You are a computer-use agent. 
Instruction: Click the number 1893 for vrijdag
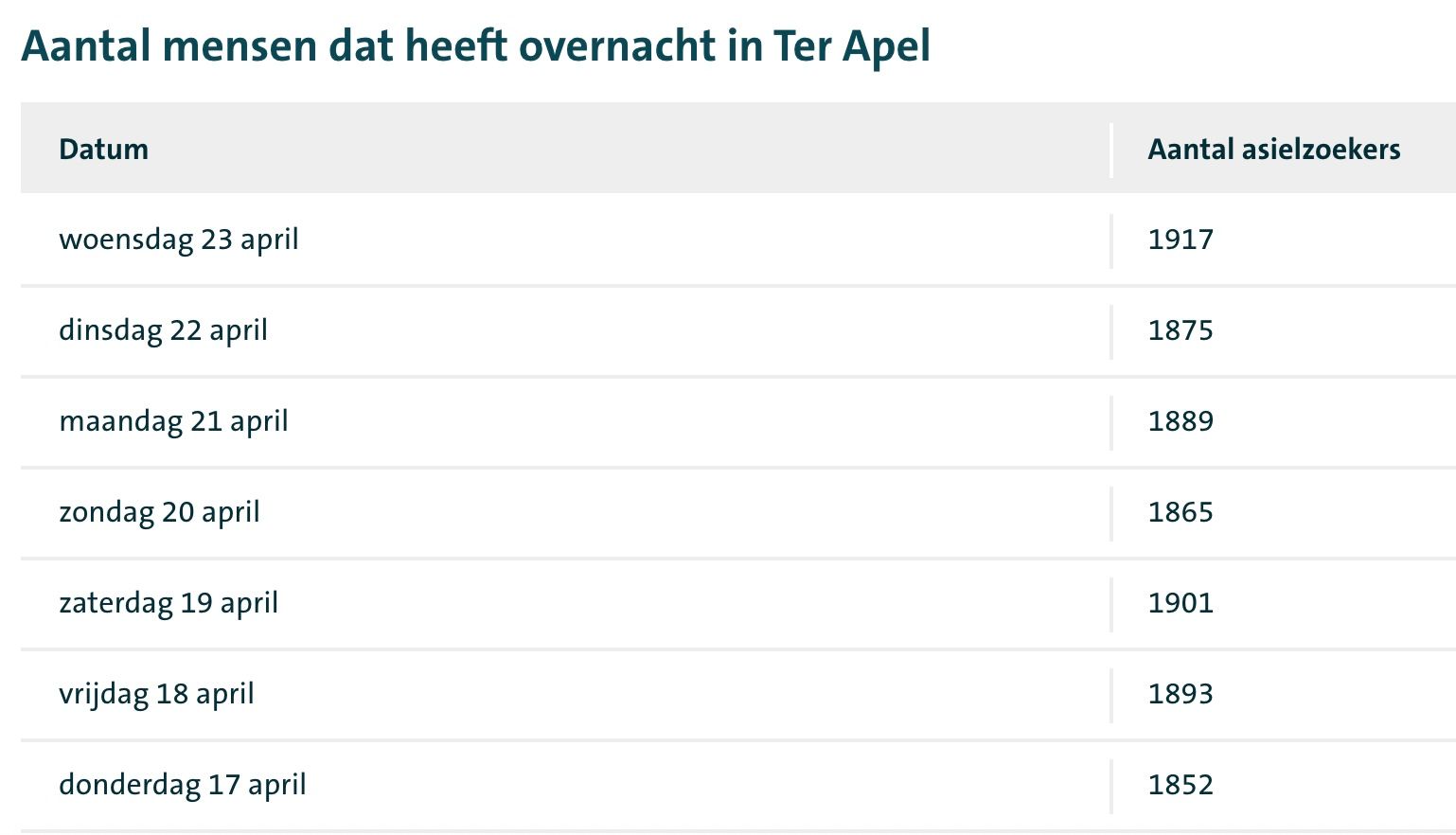[1181, 694]
